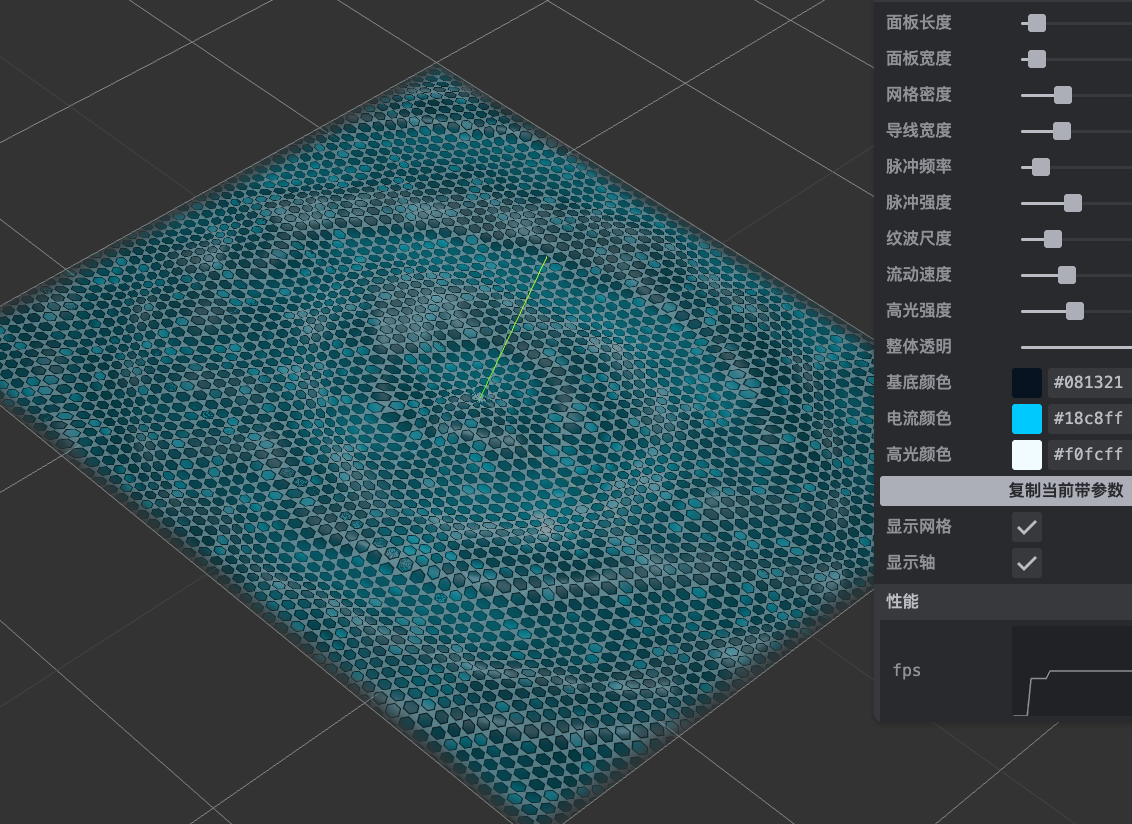Disable the 显示轴 checkbox
This screenshot has height=824, width=1132.
coord(1027,563)
